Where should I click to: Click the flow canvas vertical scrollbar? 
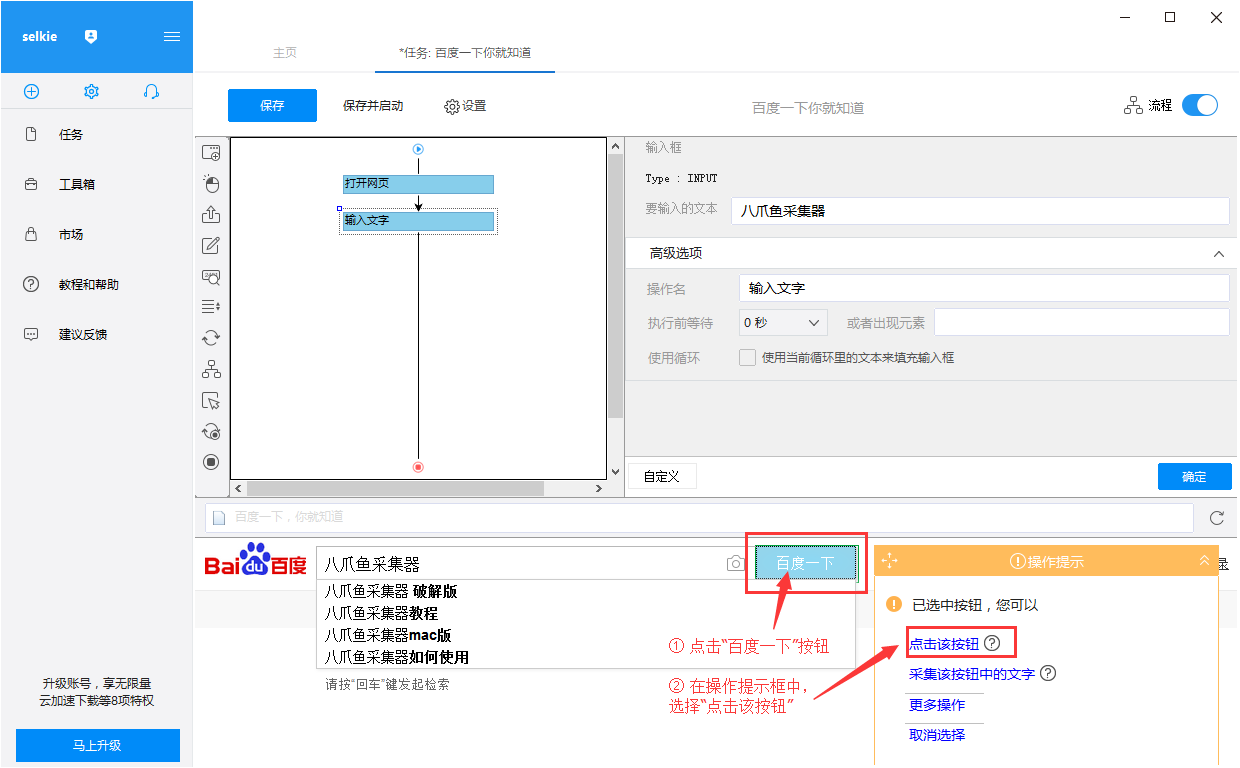[615, 285]
